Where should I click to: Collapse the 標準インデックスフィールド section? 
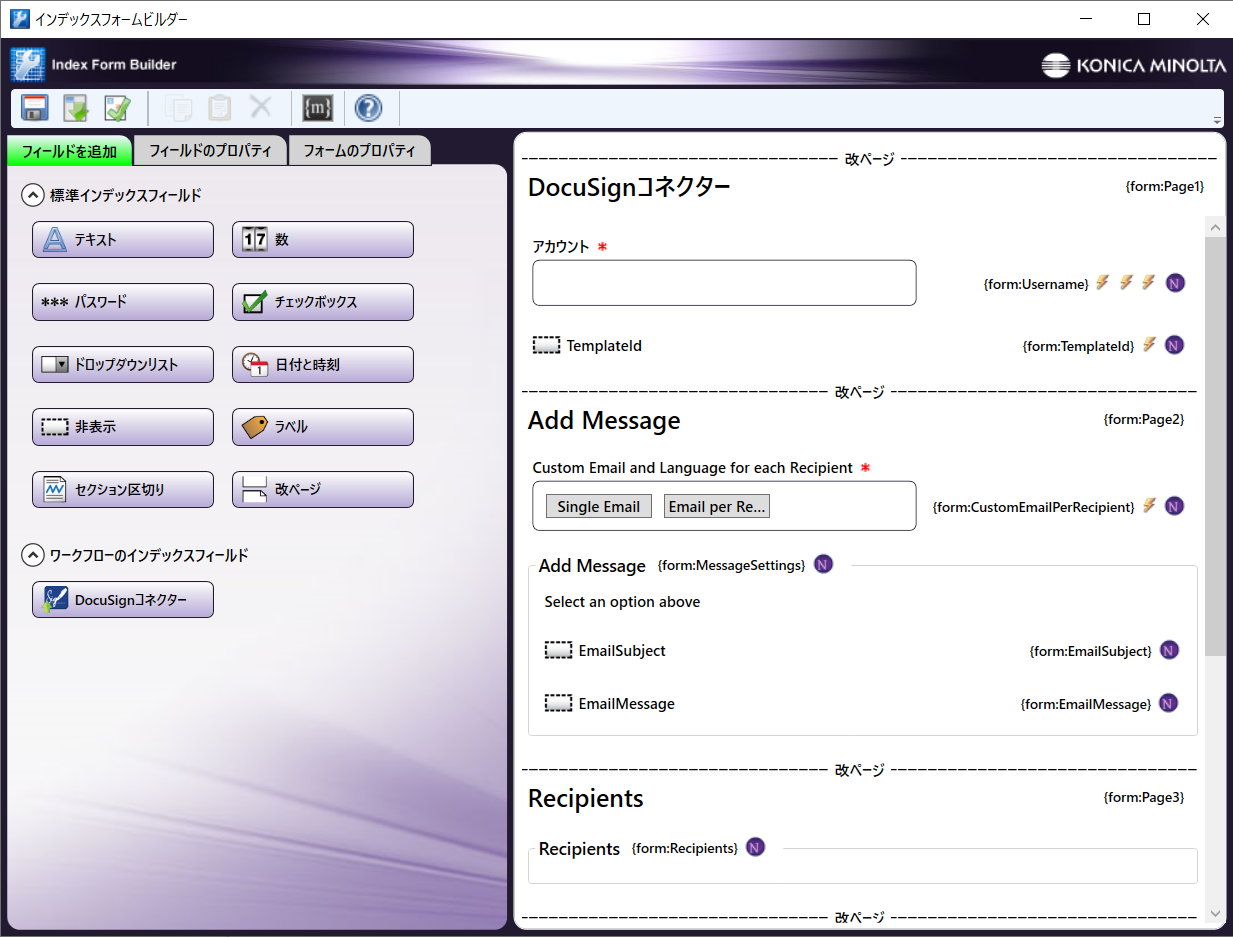[x=33, y=196]
